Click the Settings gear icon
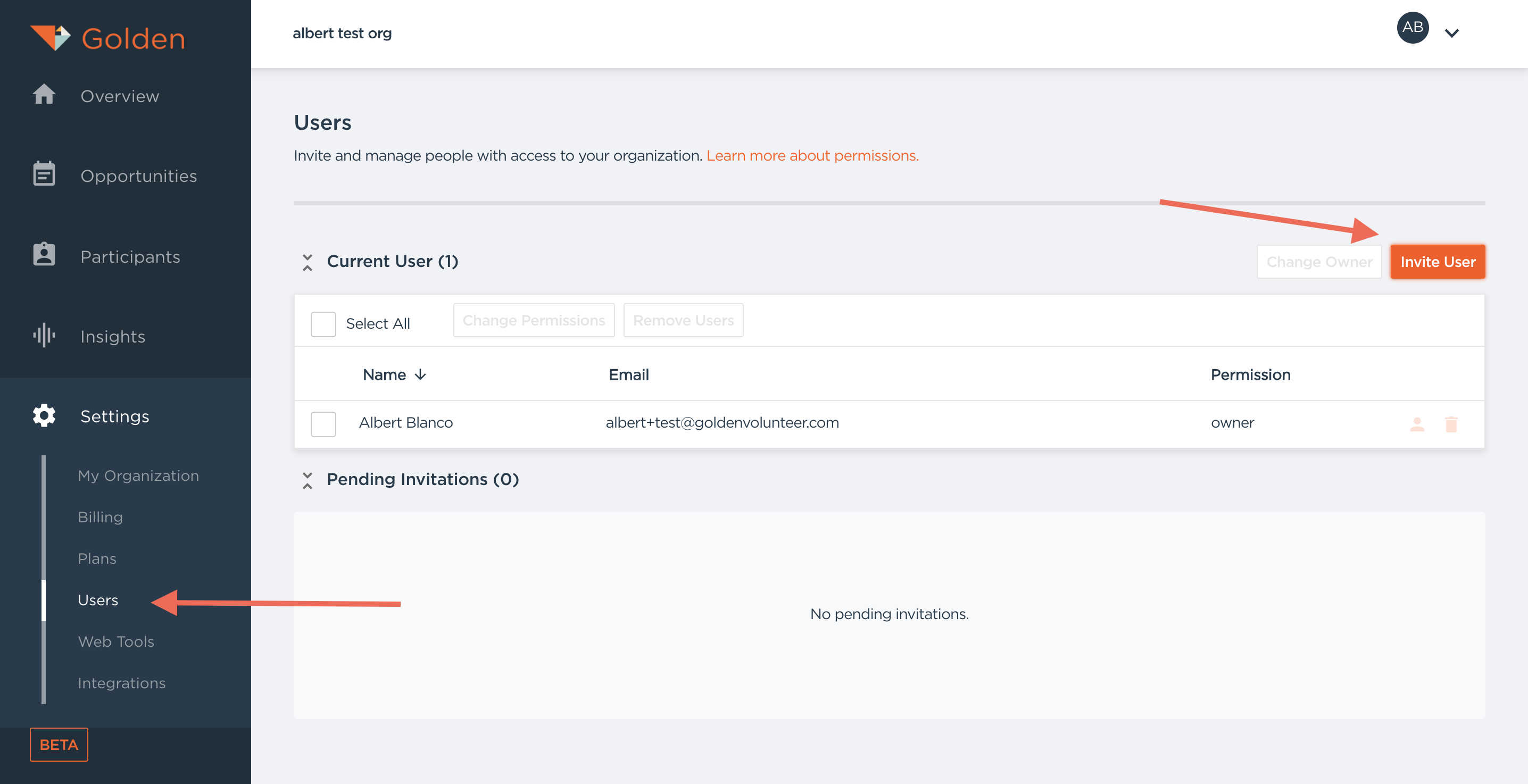The height and width of the screenshot is (784, 1528). (44, 416)
